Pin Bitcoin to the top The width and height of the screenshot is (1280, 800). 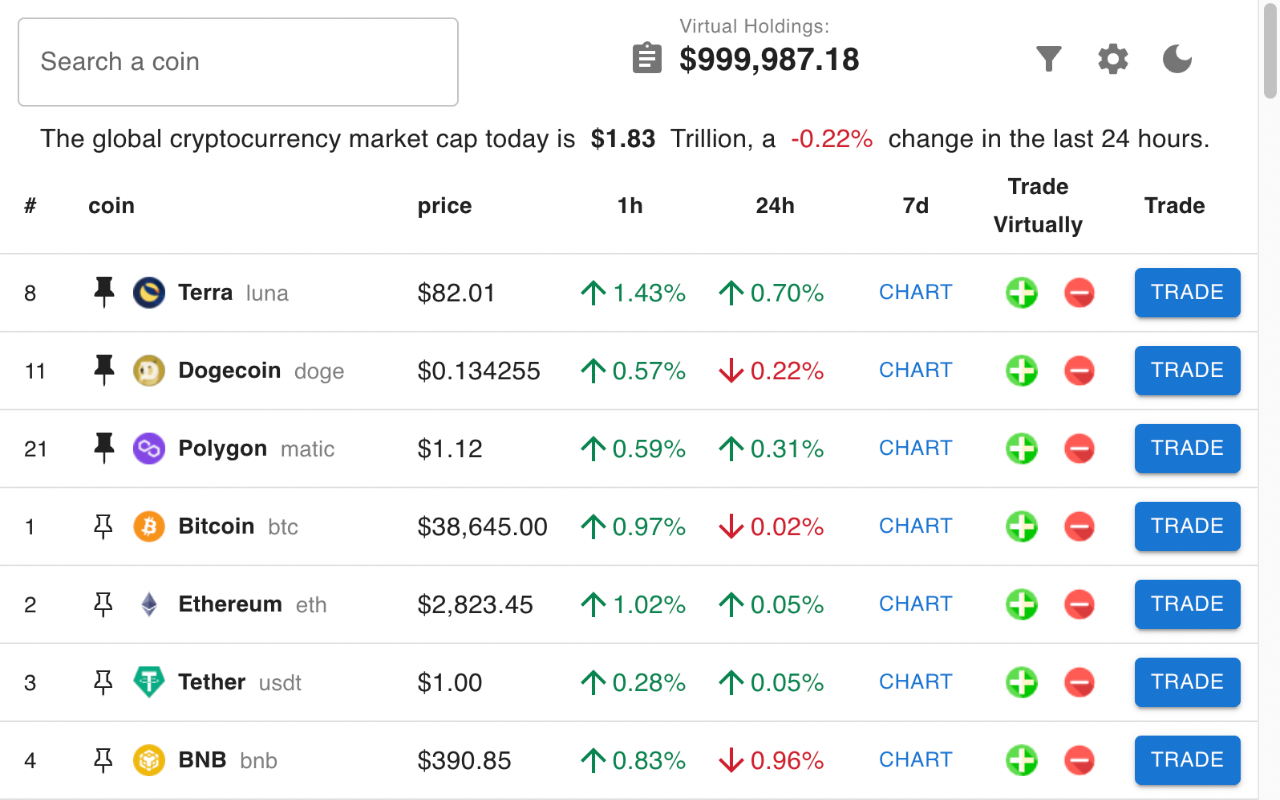(x=103, y=527)
